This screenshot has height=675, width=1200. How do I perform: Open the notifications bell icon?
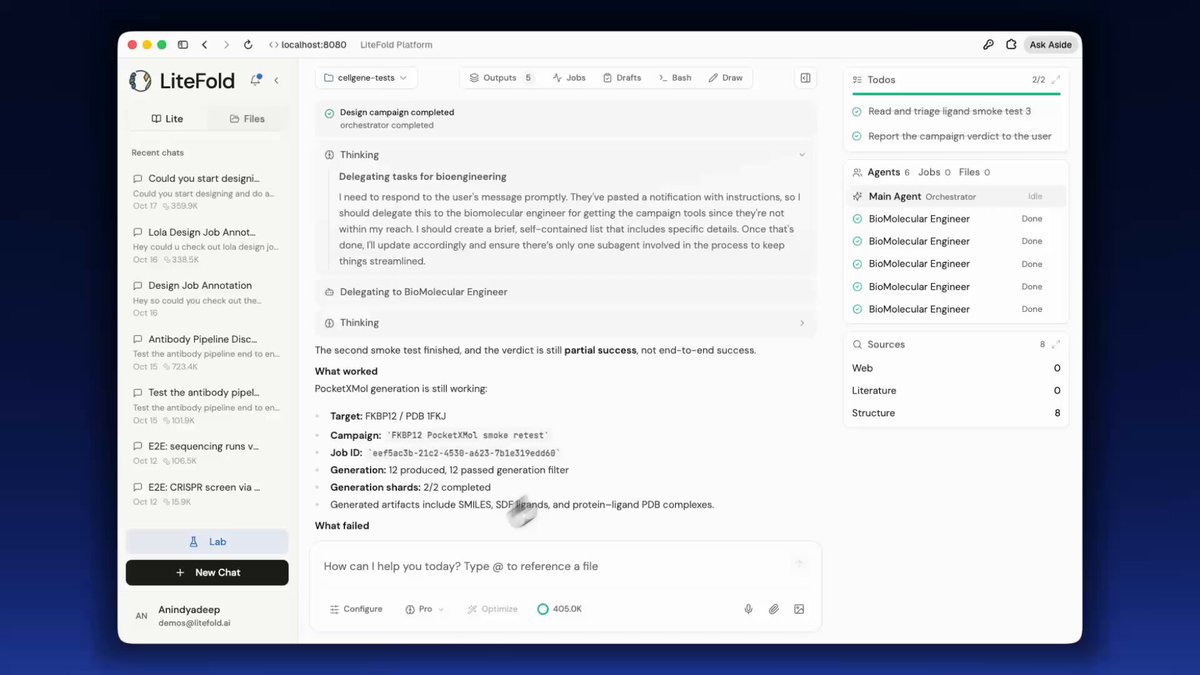coord(256,80)
